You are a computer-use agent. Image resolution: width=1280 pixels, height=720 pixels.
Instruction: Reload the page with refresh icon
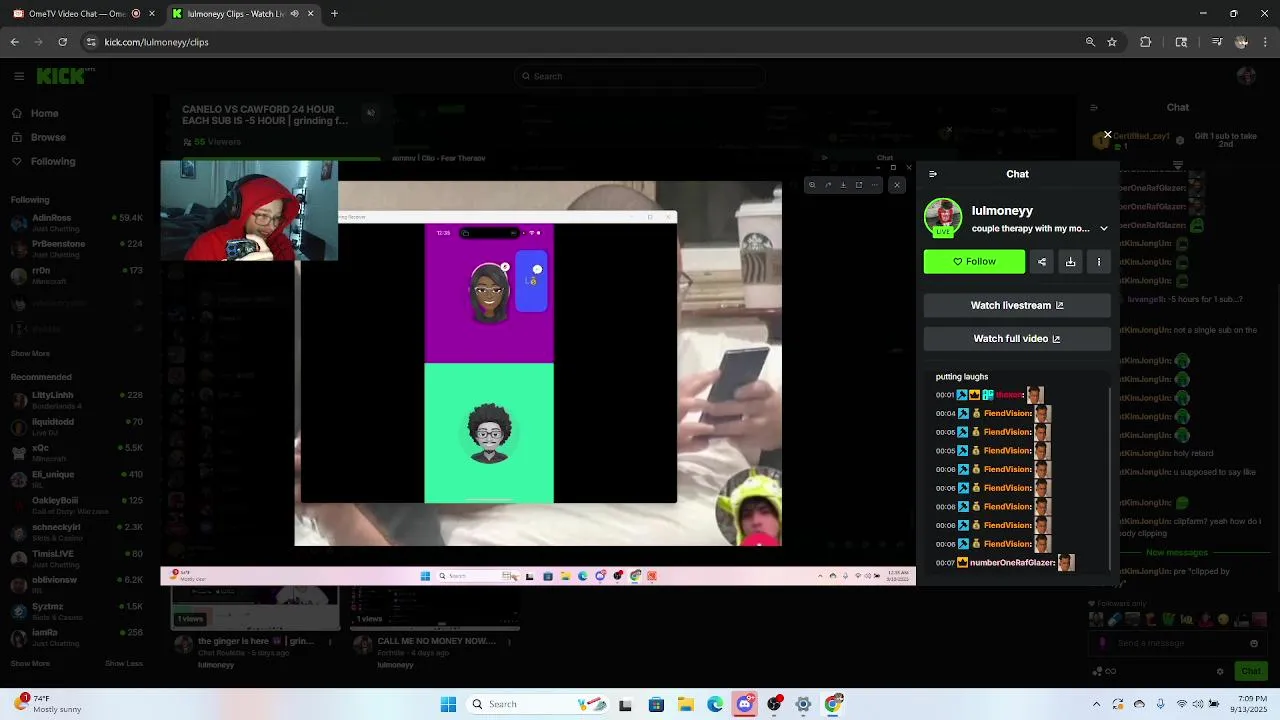point(62,42)
